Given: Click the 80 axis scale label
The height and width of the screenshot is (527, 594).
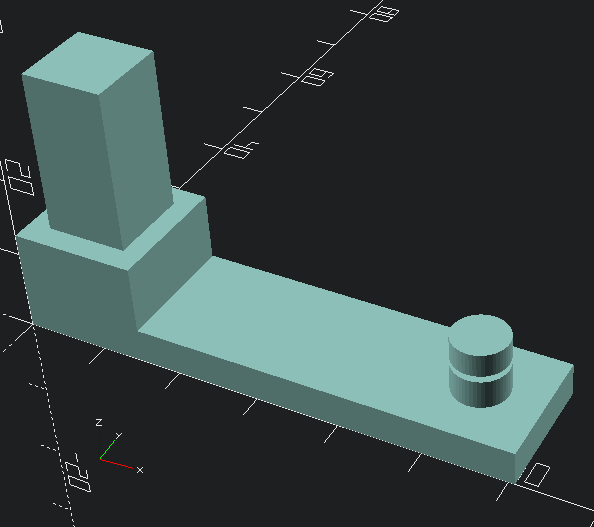Looking at the screenshot, I should coord(383,14).
